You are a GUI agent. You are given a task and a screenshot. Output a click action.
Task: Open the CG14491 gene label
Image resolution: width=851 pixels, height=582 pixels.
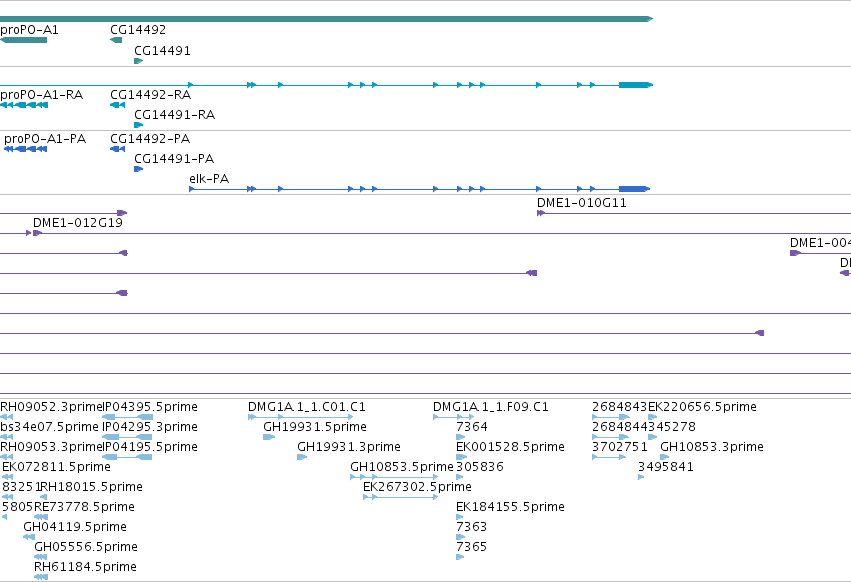click(162, 51)
